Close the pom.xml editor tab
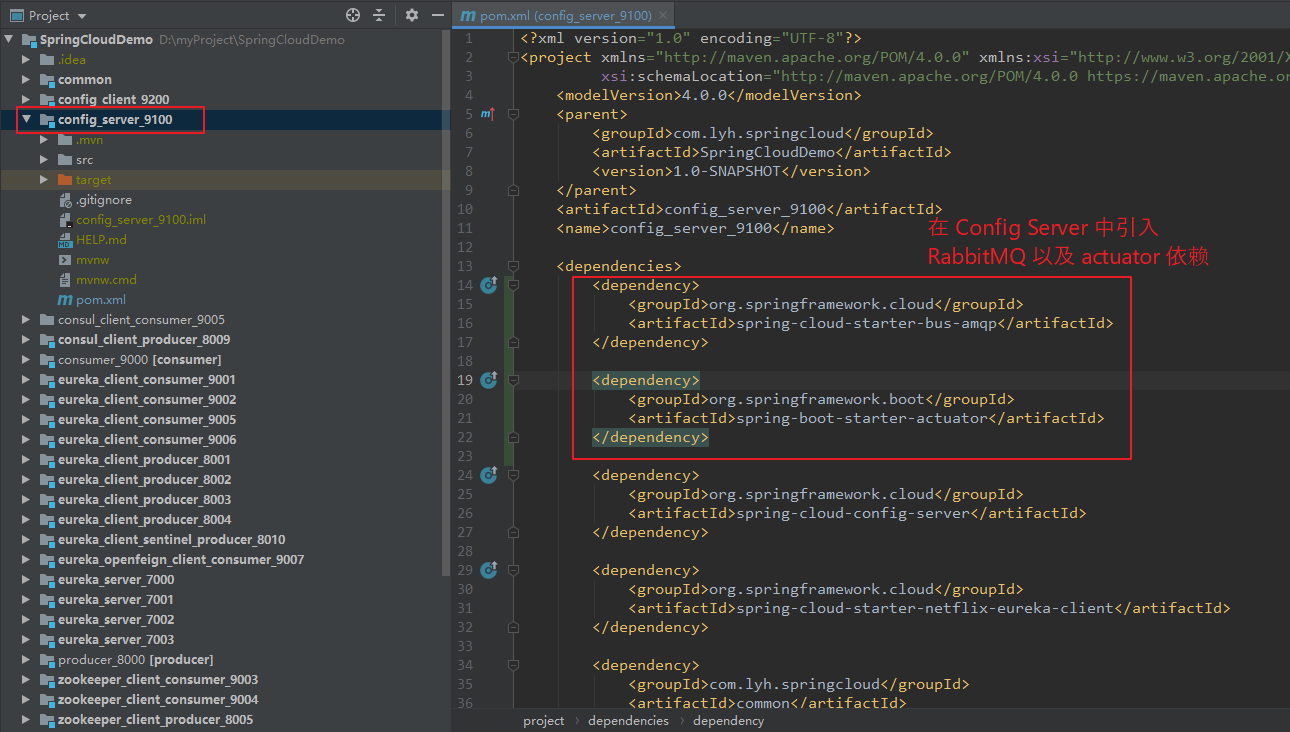1290x732 pixels. 663,16
